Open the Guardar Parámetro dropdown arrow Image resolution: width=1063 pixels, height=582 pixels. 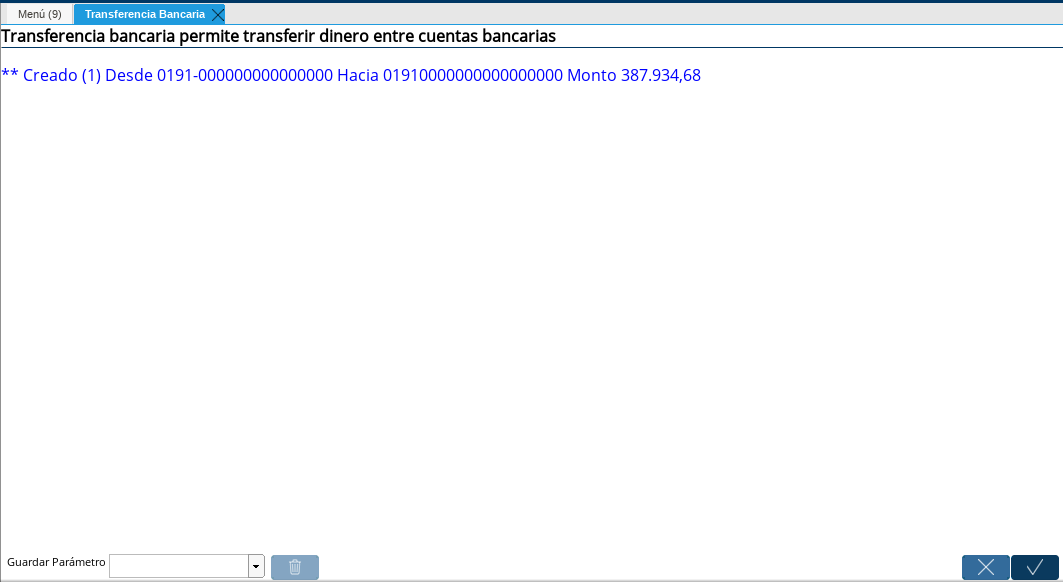click(x=254, y=566)
